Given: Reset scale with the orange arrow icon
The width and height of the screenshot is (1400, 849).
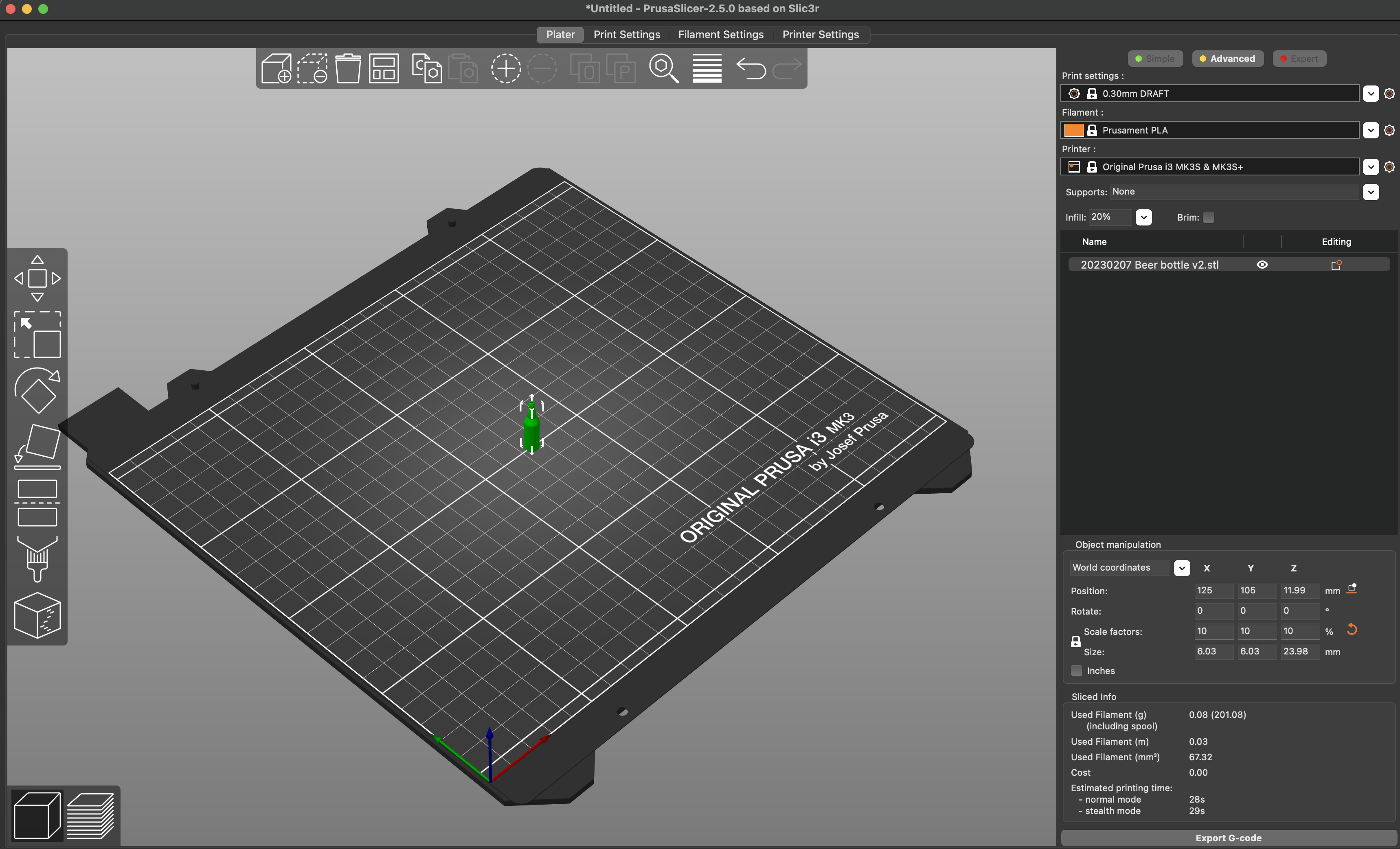Looking at the screenshot, I should (x=1352, y=629).
